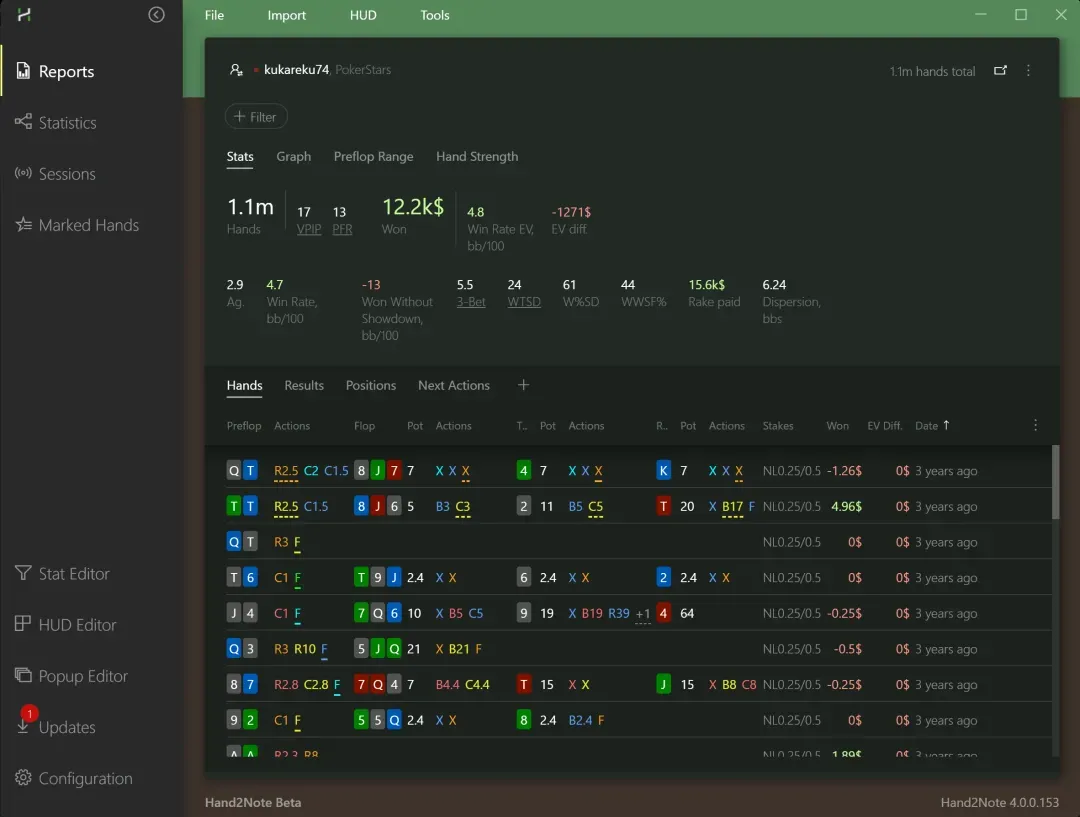
Task: Go to Sessions in the sidebar
Action: [66, 174]
